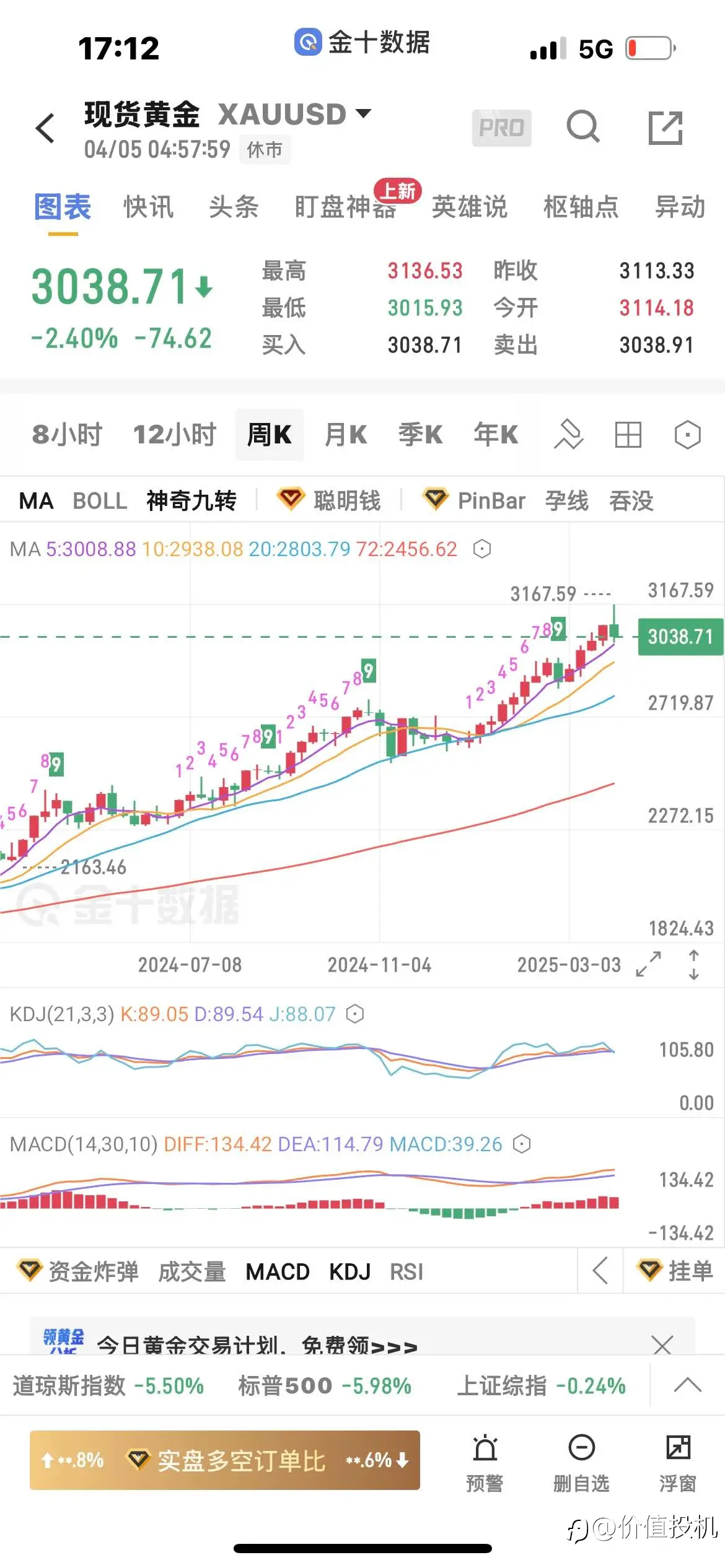Image resolution: width=725 pixels, height=1568 pixels.
Task: Open the XAUUSD symbol dropdown arrow
Action: [x=363, y=113]
